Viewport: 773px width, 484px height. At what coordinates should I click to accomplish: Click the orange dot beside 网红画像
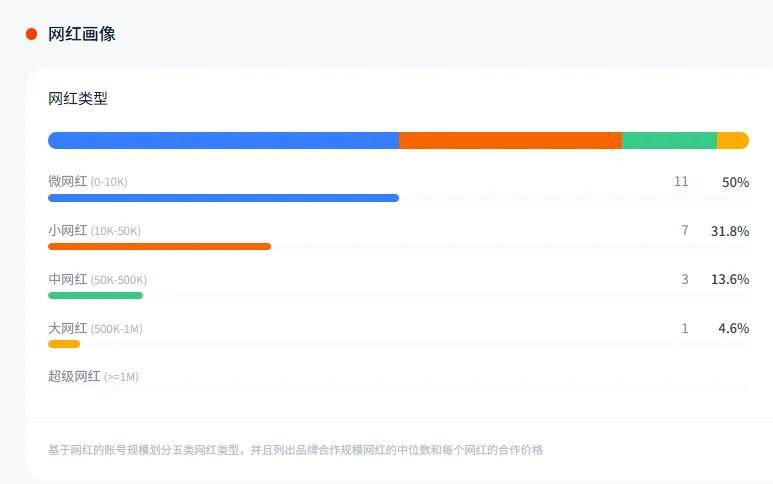[x=31, y=34]
